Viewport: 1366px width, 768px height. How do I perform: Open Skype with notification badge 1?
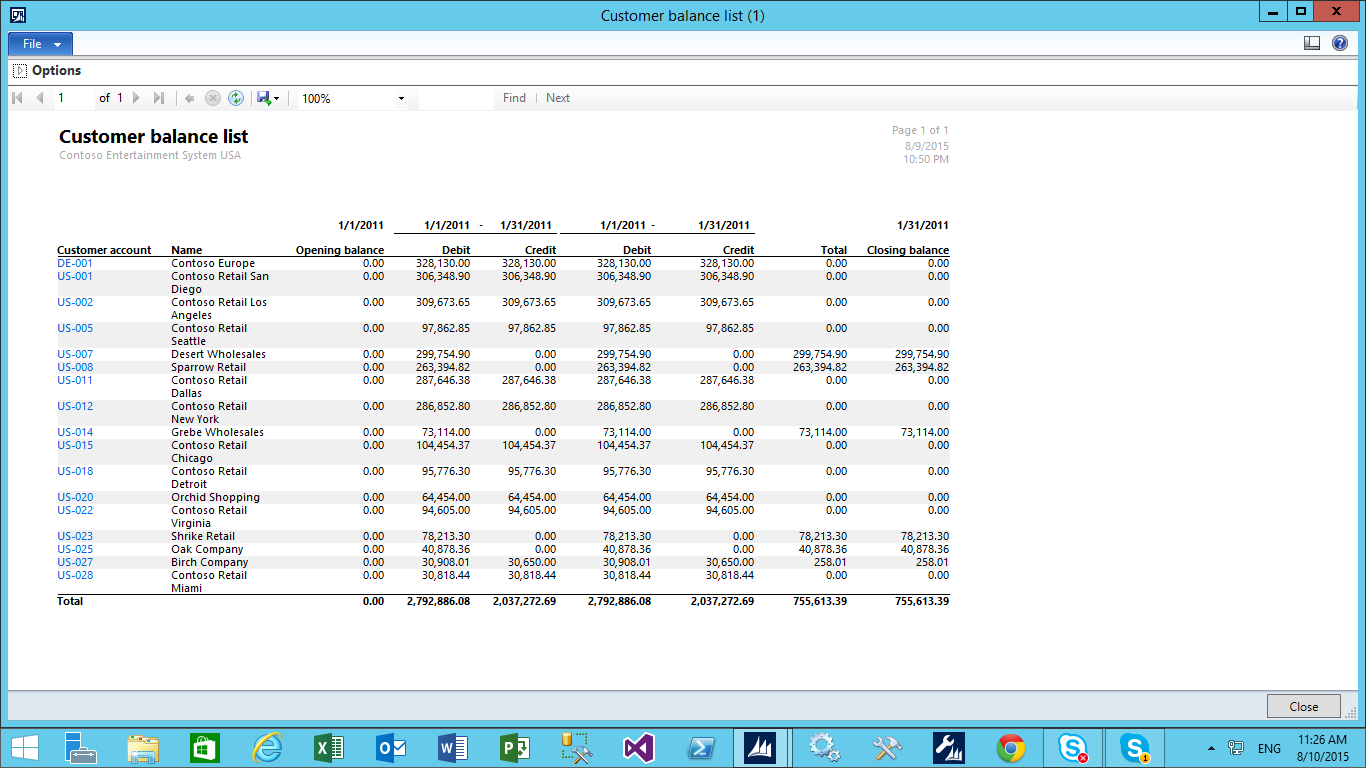1135,748
